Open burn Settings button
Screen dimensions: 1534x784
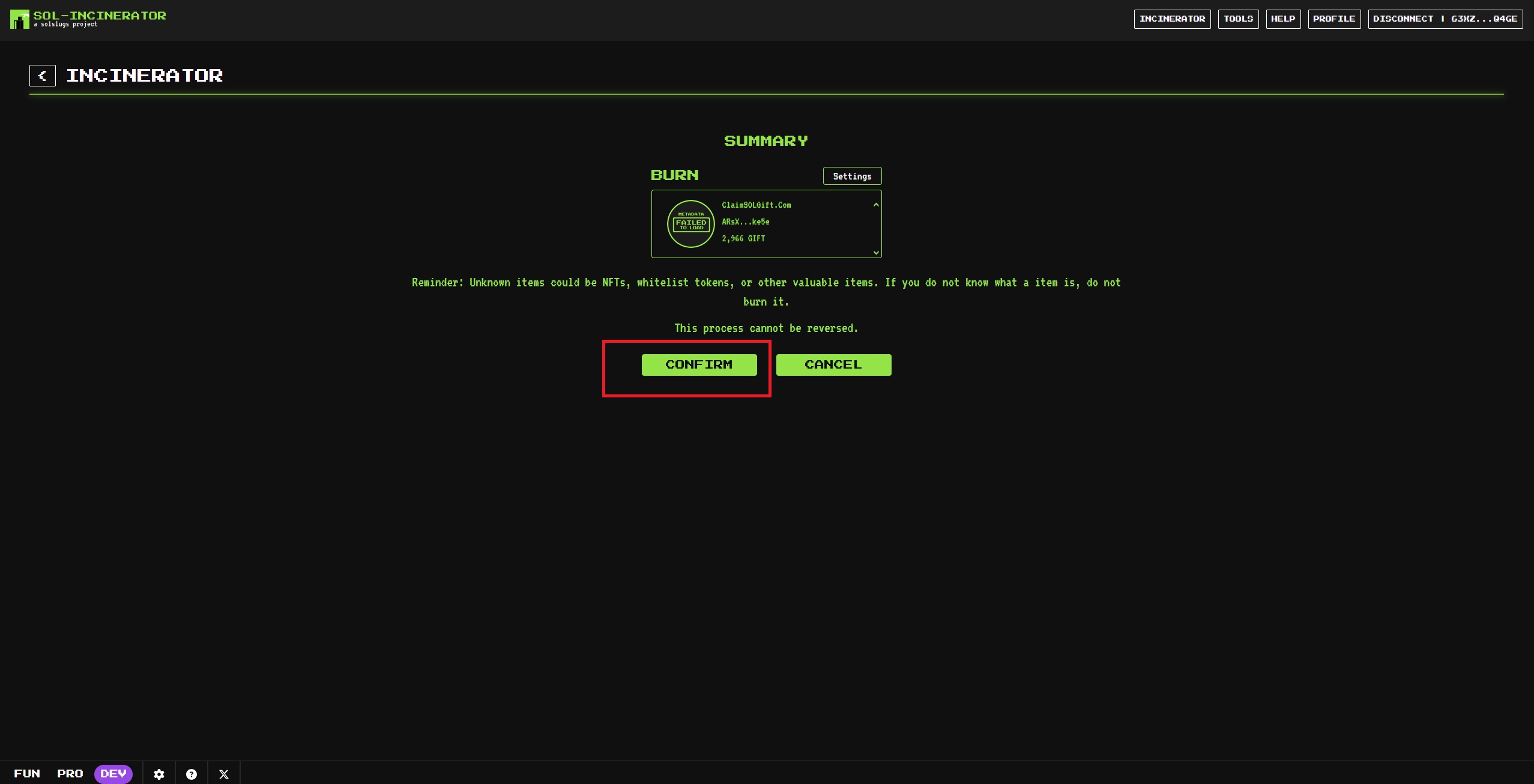point(852,176)
